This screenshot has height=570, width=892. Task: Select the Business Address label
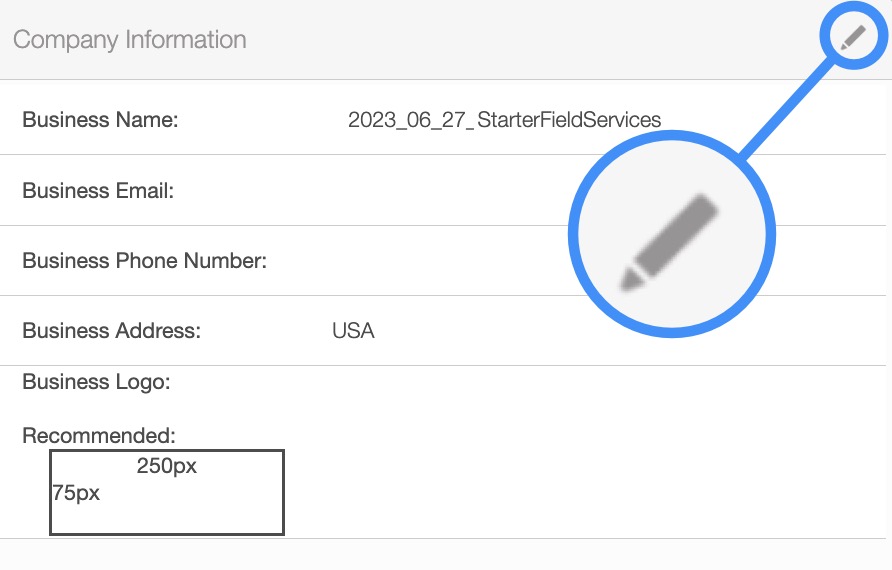[111, 331]
